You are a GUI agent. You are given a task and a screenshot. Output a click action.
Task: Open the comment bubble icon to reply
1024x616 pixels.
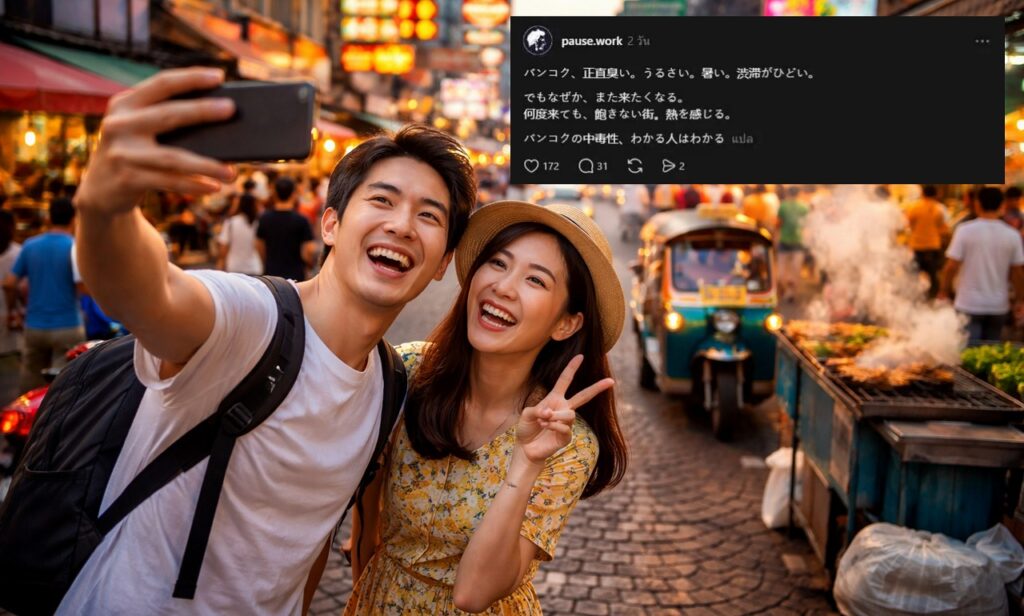[586, 166]
